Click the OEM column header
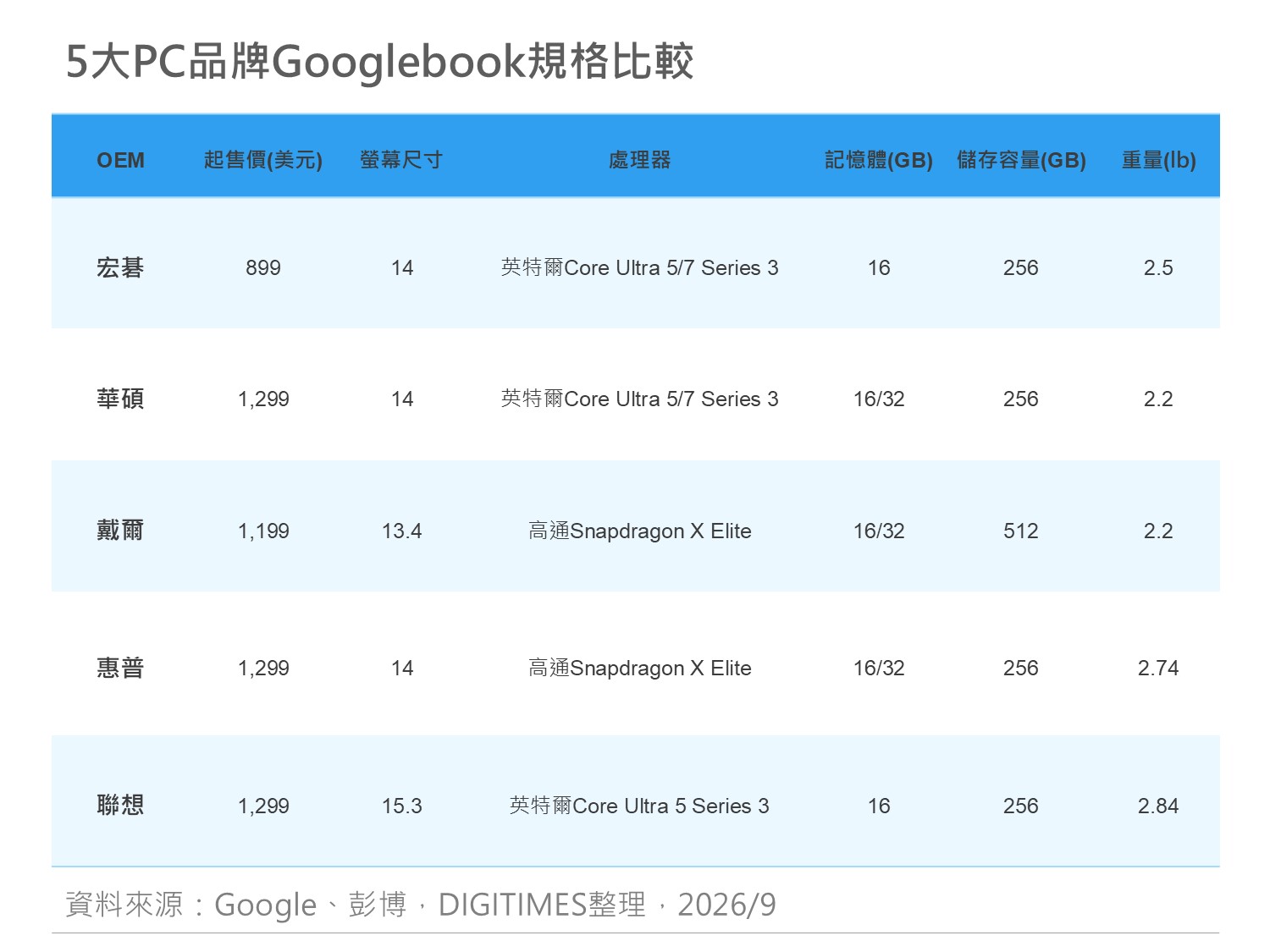 (120, 160)
